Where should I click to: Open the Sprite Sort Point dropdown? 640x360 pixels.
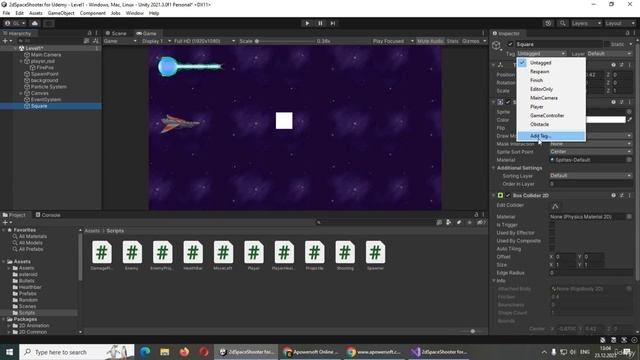[590, 151]
